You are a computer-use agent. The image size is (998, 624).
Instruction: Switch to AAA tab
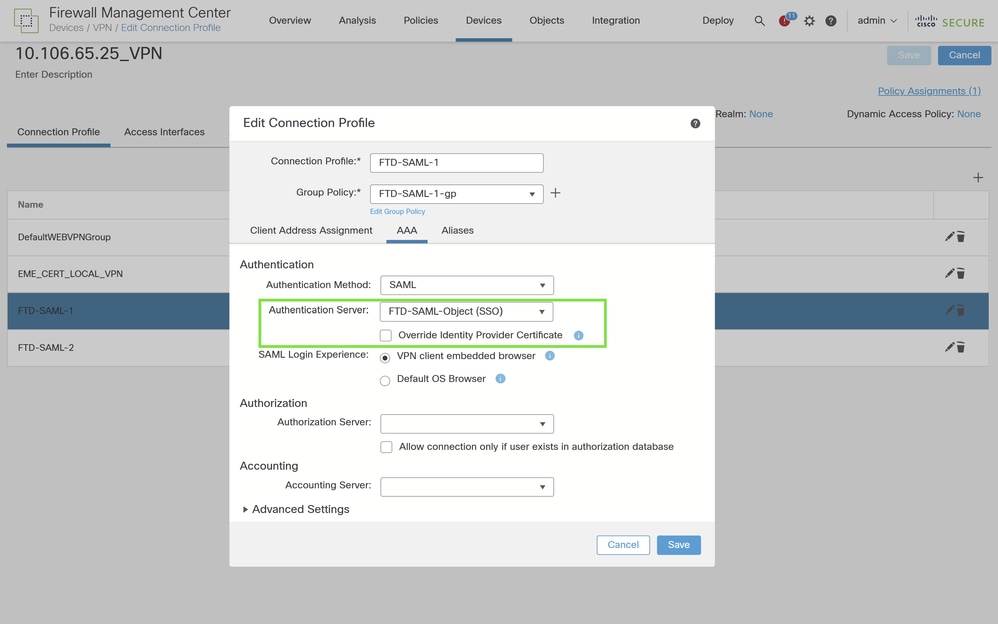click(x=407, y=230)
